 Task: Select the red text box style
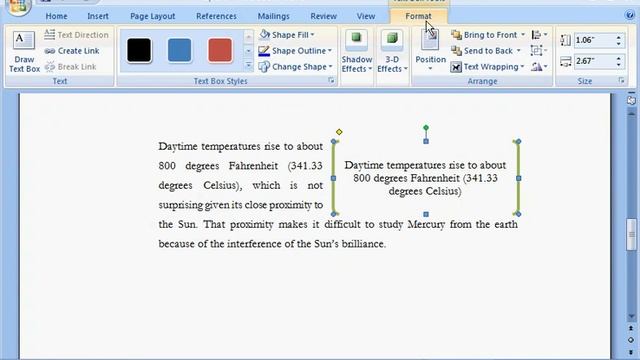tap(220, 50)
